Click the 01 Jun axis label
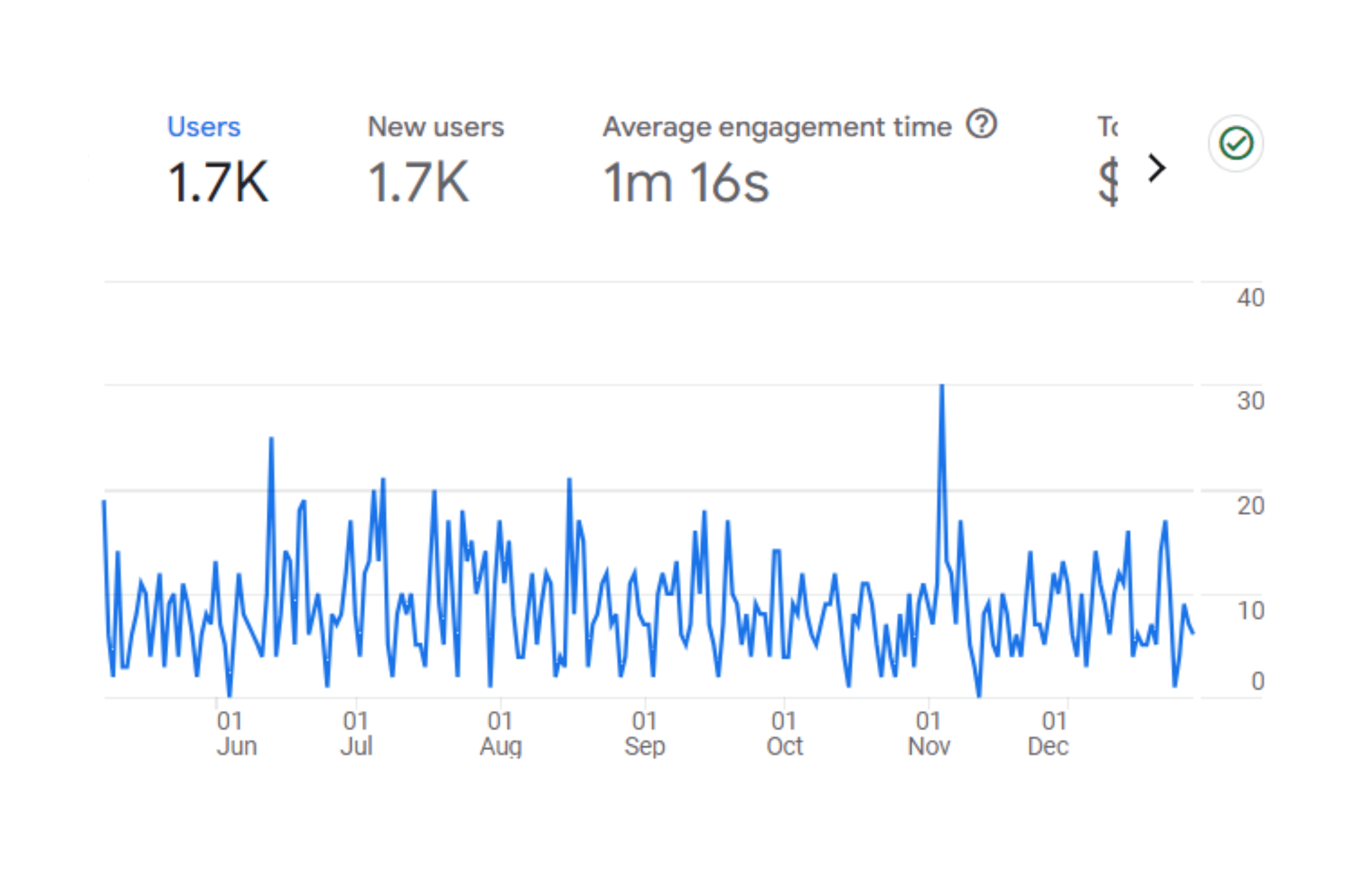 (x=237, y=733)
